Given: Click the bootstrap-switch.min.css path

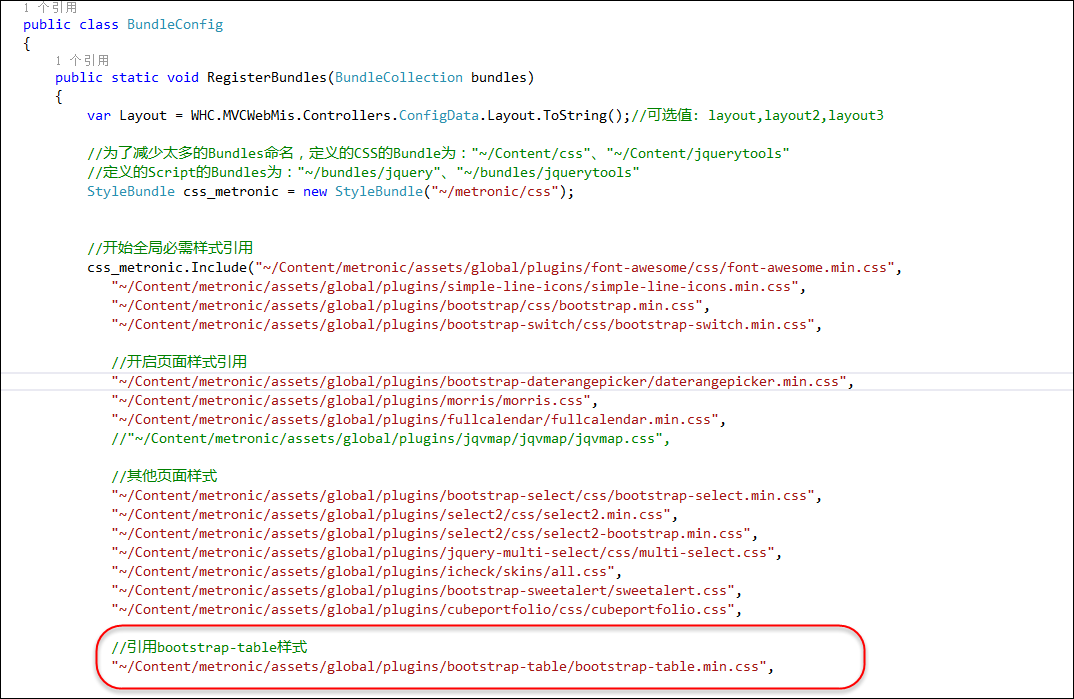Looking at the screenshot, I should point(465,325).
